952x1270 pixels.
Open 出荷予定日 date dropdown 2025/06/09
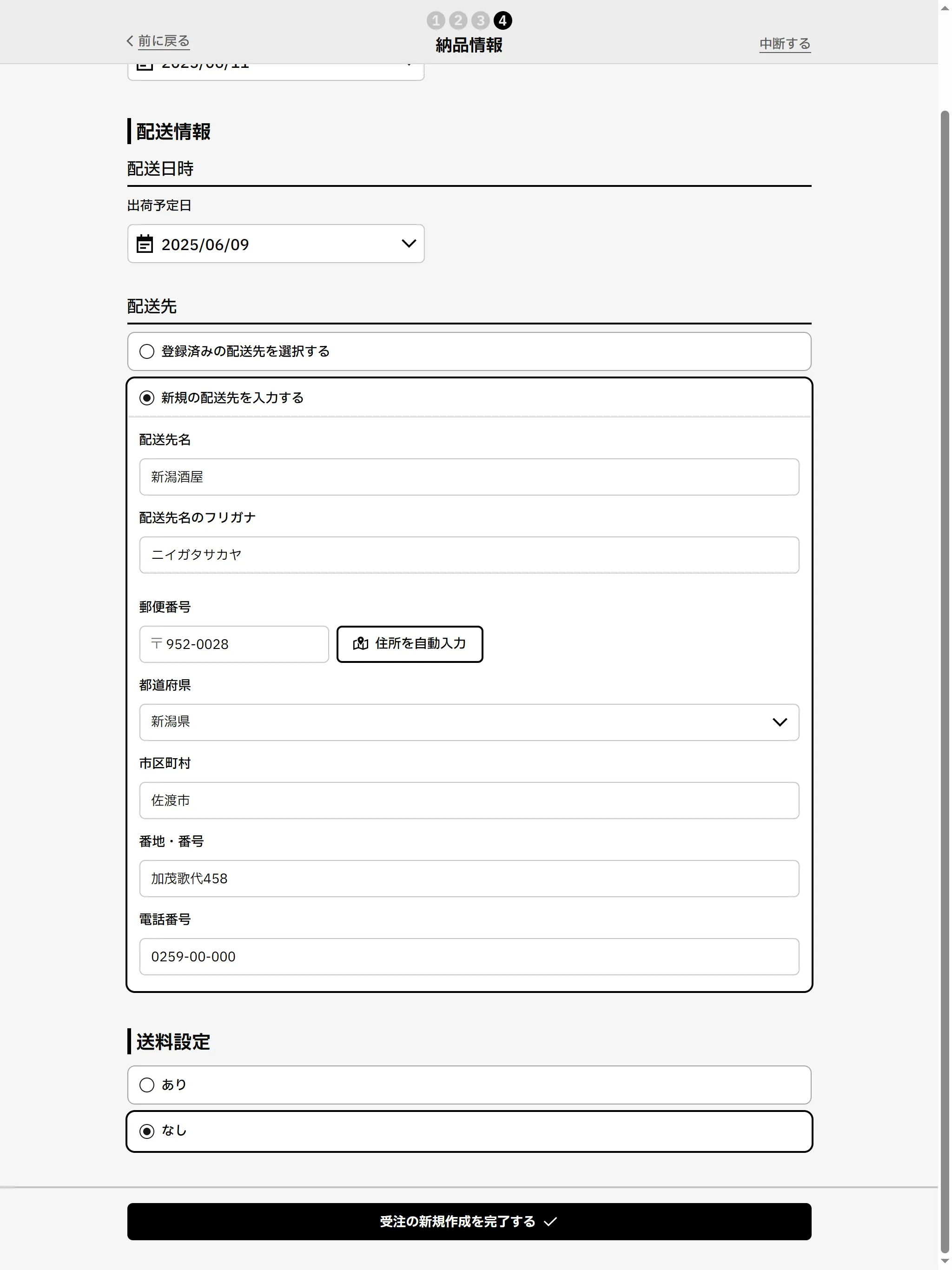276,244
